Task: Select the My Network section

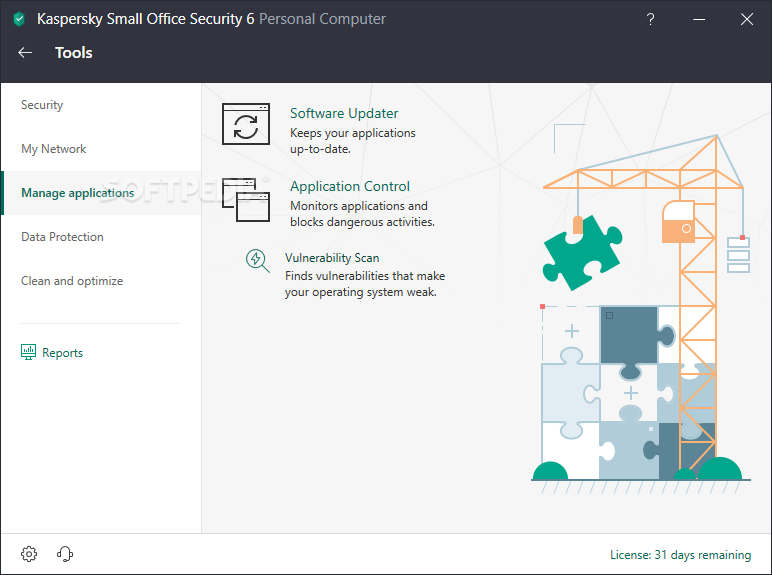Action: pyautogui.click(x=101, y=149)
